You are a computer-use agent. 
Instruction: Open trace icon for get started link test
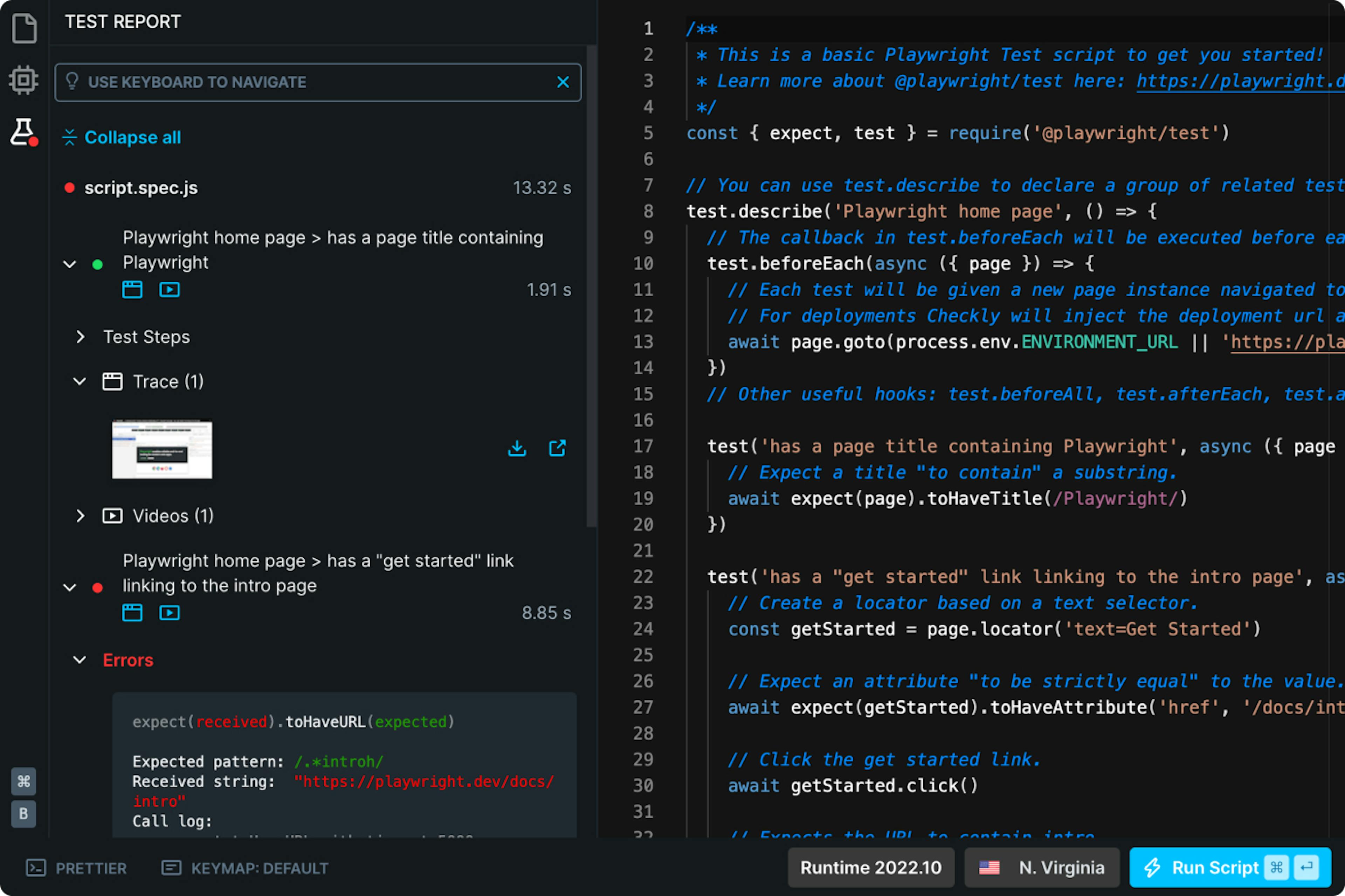[132, 613]
